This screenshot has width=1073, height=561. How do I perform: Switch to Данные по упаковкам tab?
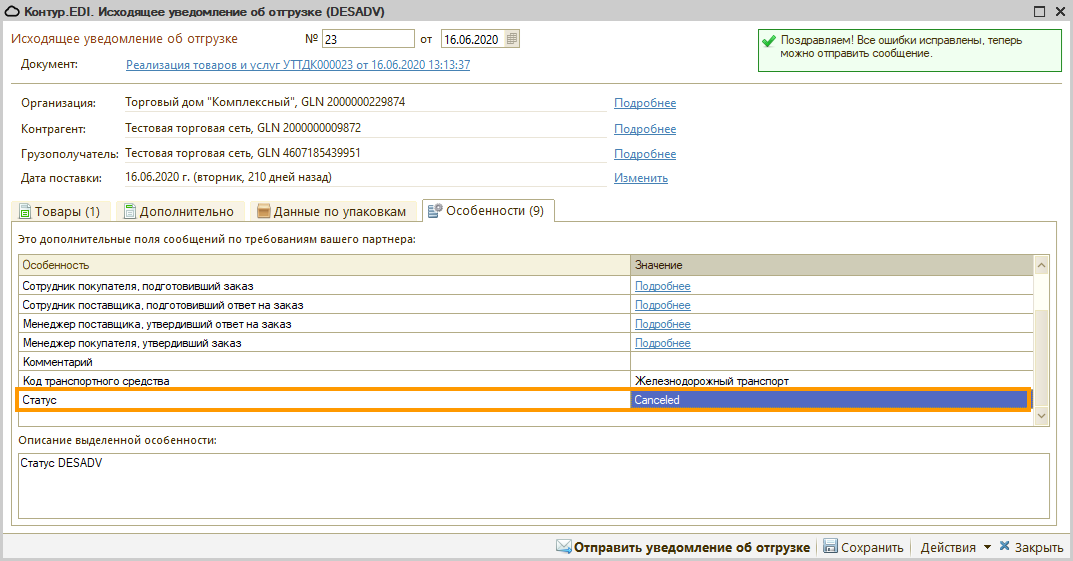[x=333, y=211]
